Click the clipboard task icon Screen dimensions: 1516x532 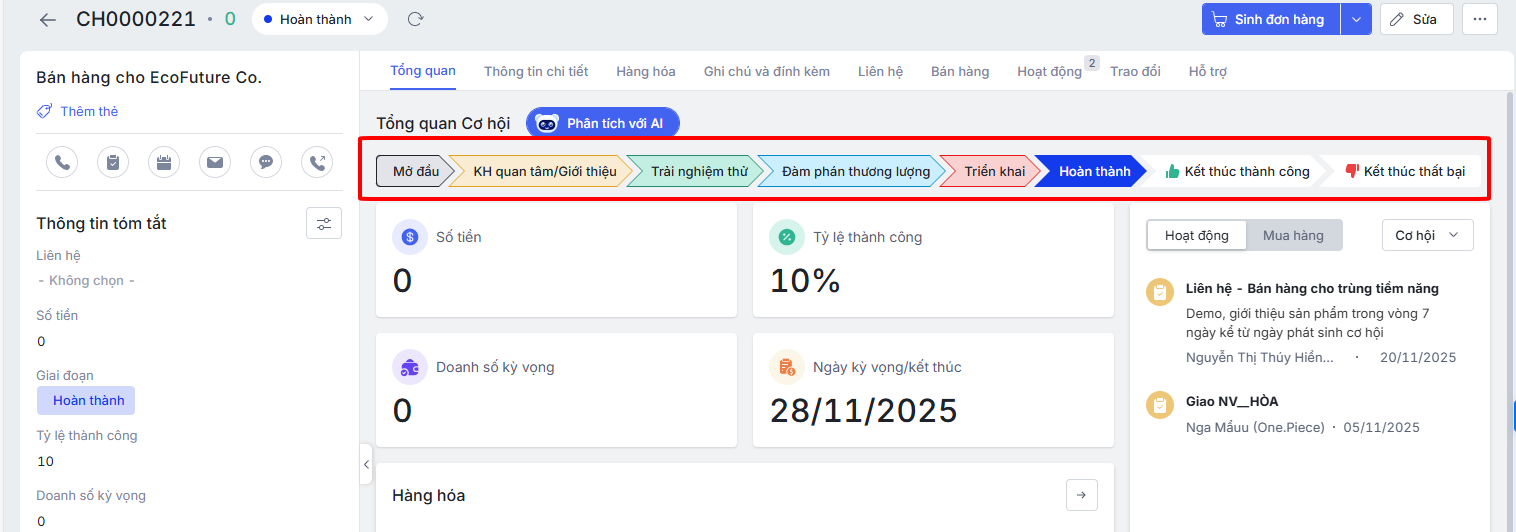point(113,161)
